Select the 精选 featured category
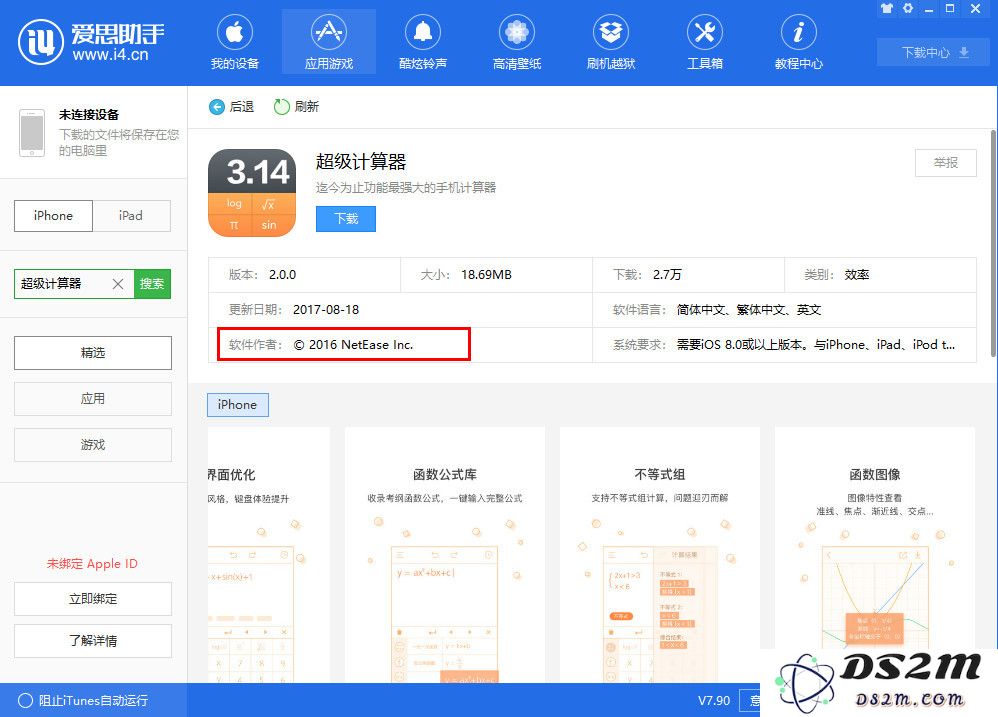The image size is (998, 717). tap(93, 352)
